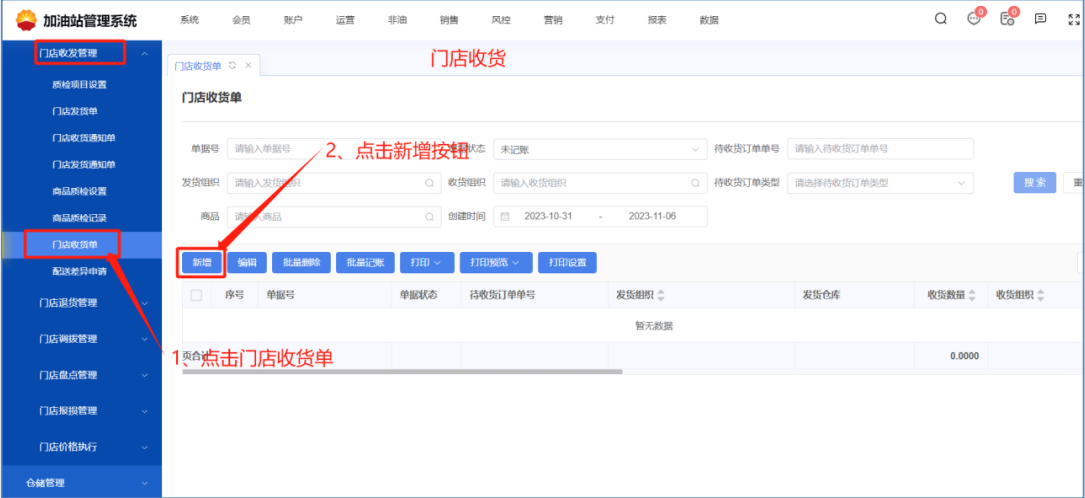Click the horizontal scrollbar under the table

[400, 371]
